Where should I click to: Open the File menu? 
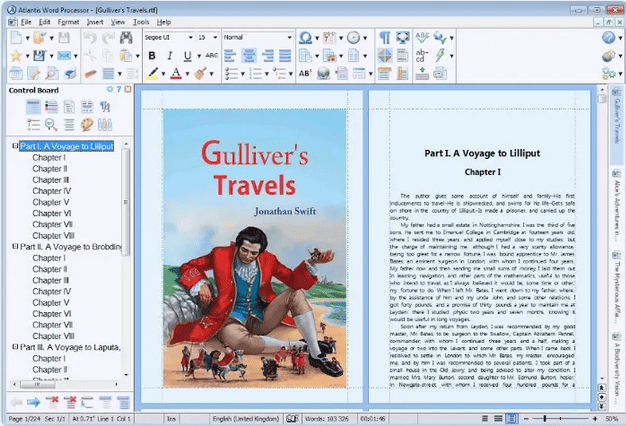26,22
